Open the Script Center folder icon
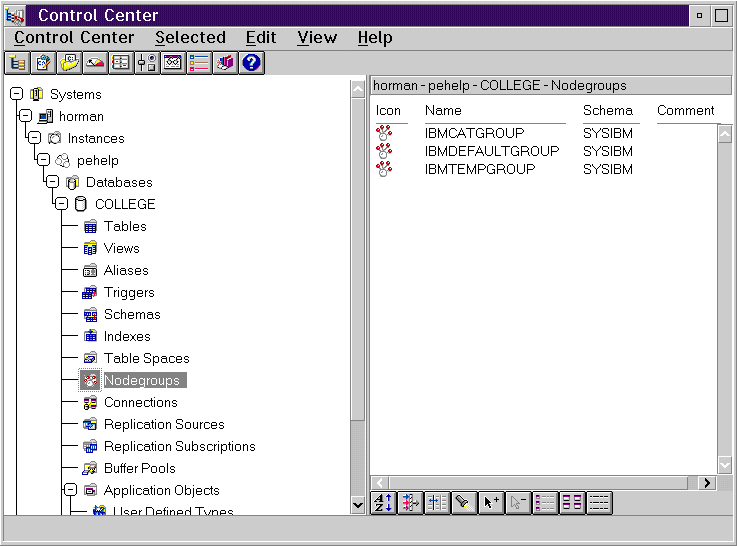The image size is (737, 546). [x=69, y=63]
